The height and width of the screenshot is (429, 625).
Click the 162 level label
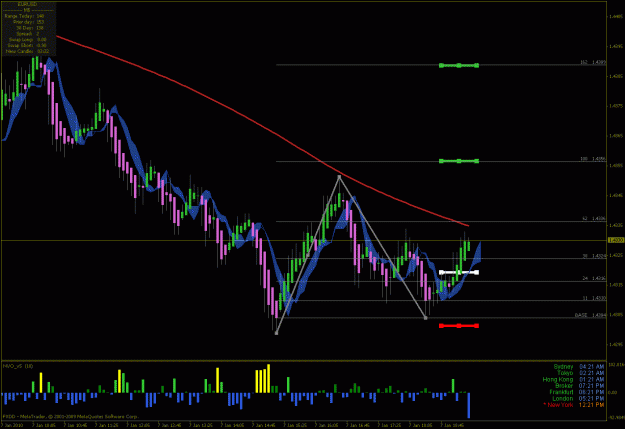(593, 62)
